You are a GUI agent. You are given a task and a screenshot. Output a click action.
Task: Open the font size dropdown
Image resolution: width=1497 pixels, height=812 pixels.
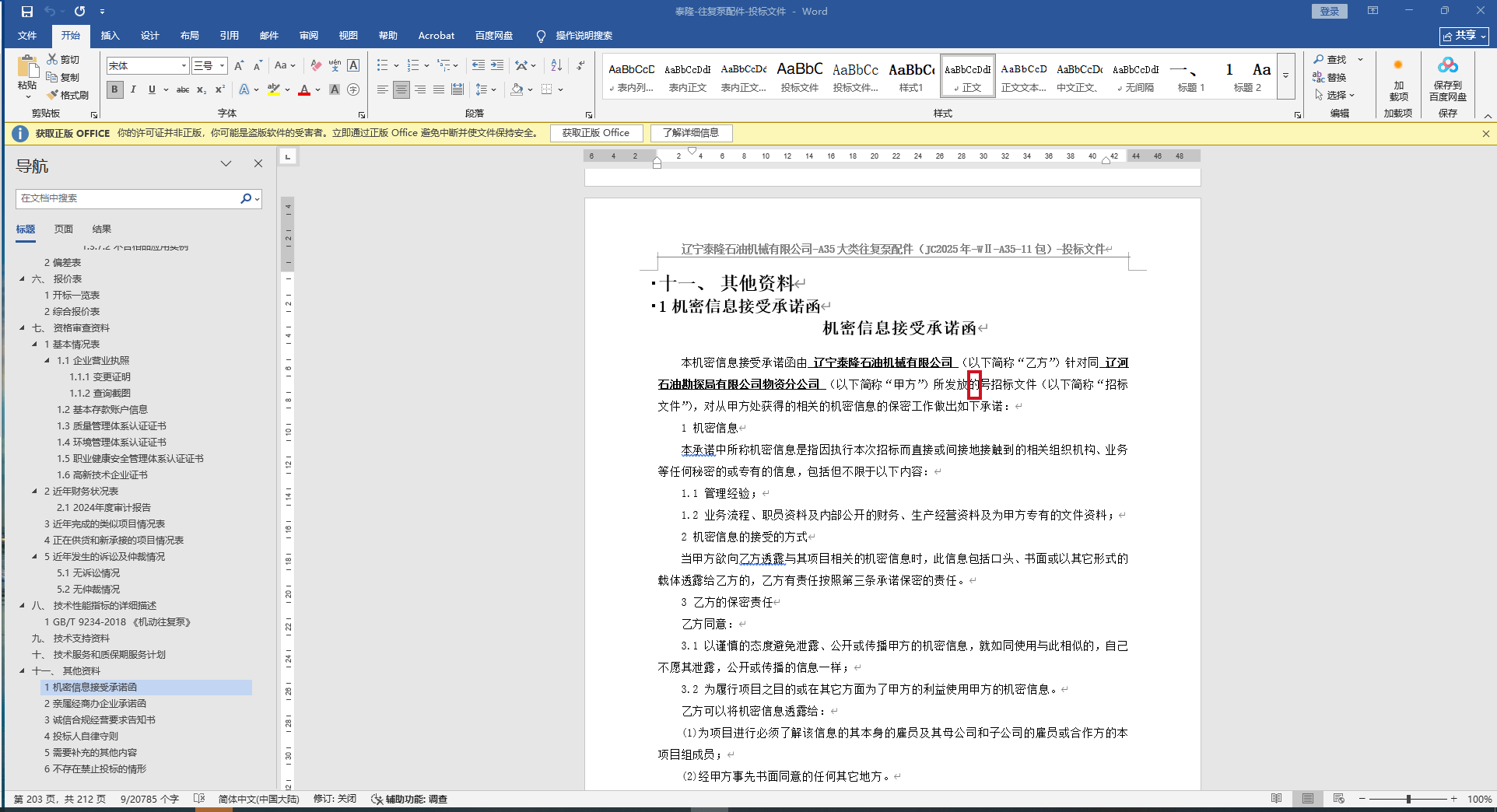tap(222, 66)
